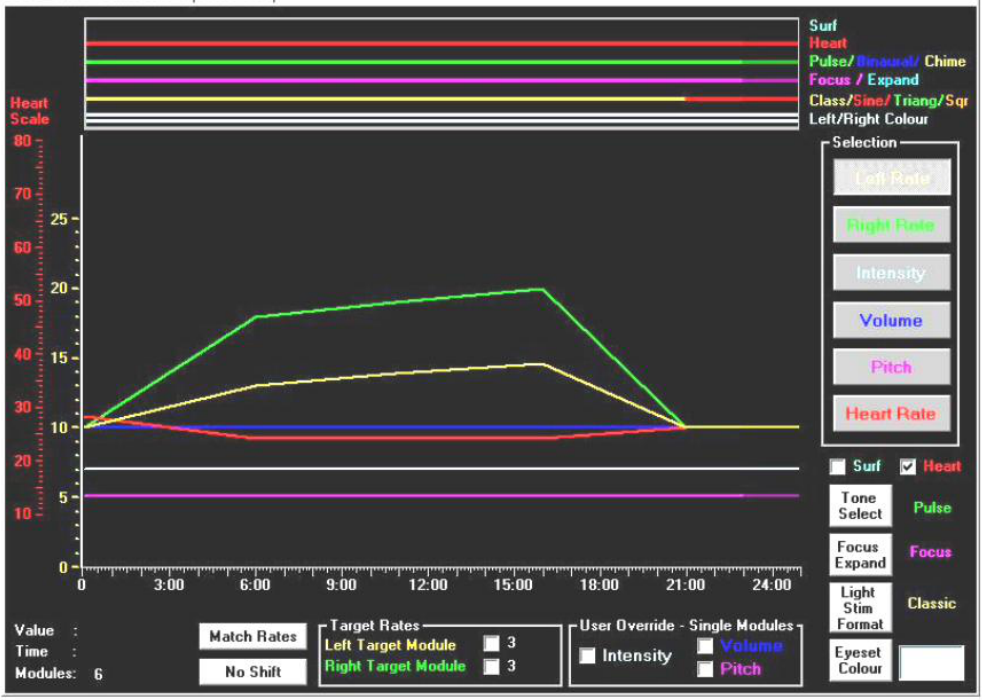Click the yellow Class track line
The image size is (982, 700).
tap(385, 99)
